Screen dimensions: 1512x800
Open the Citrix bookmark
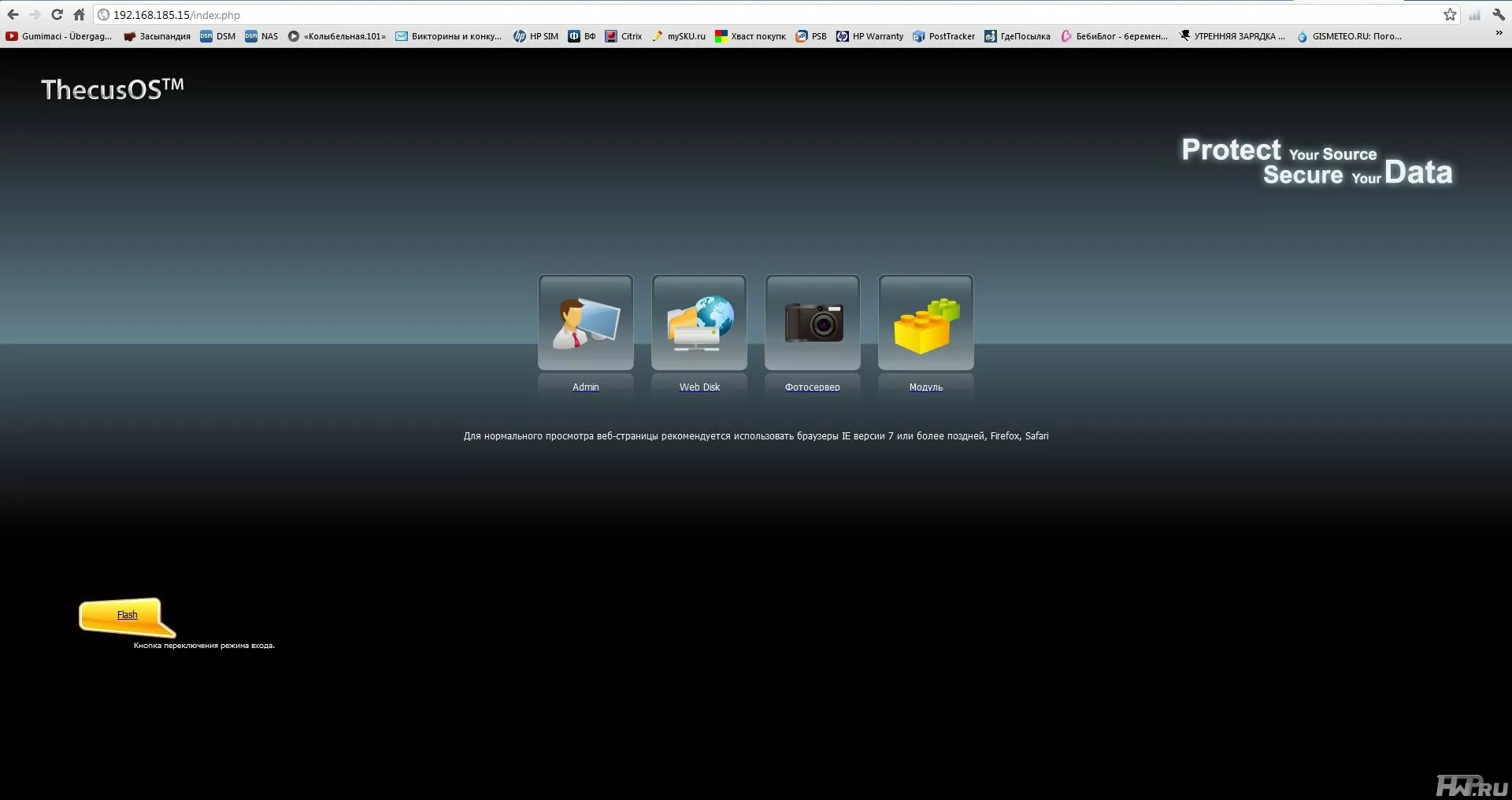coord(624,36)
